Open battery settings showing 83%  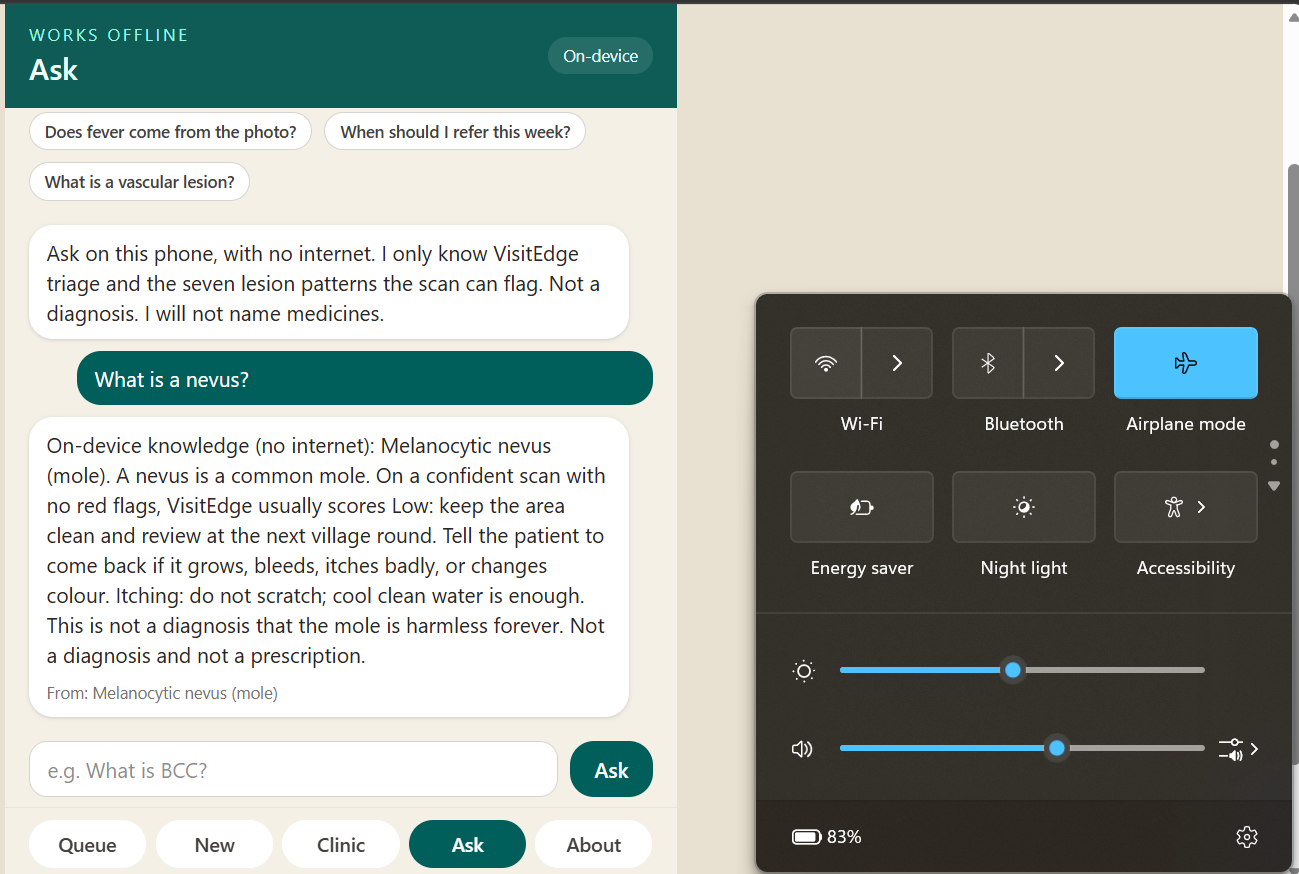pos(827,837)
